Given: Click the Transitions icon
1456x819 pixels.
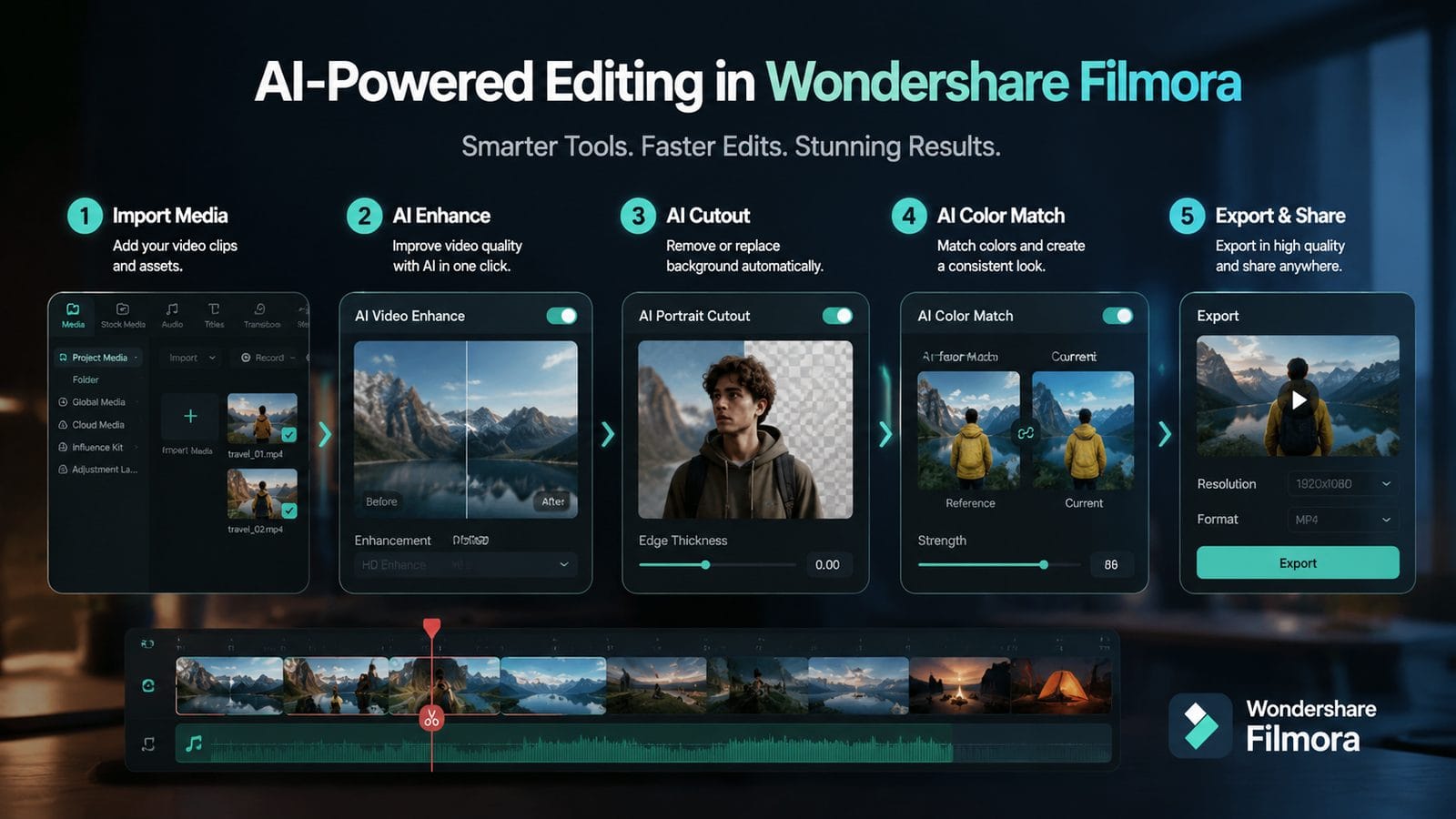Looking at the screenshot, I should [260, 309].
